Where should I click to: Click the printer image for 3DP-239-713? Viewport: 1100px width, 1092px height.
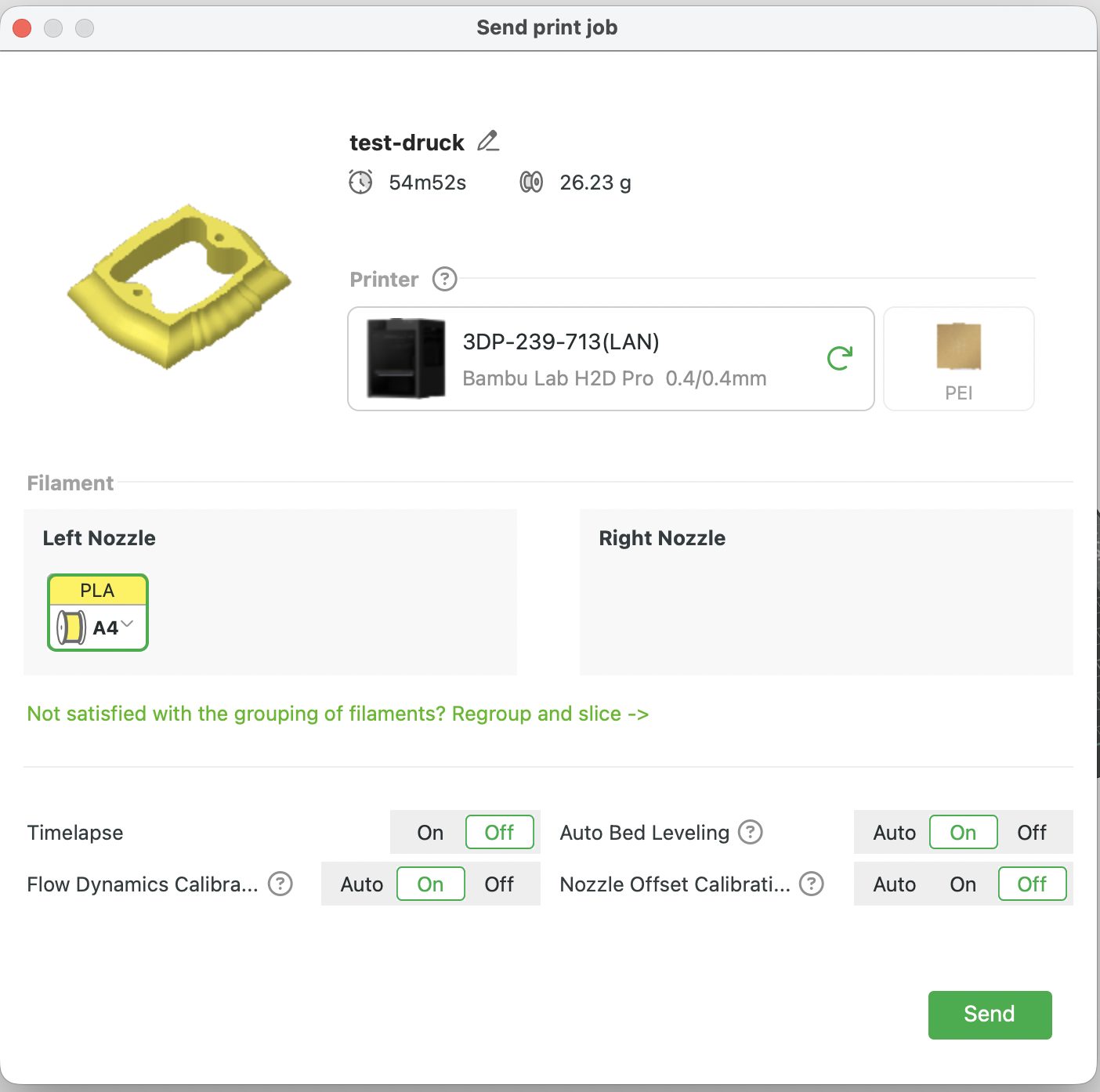click(x=406, y=358)
